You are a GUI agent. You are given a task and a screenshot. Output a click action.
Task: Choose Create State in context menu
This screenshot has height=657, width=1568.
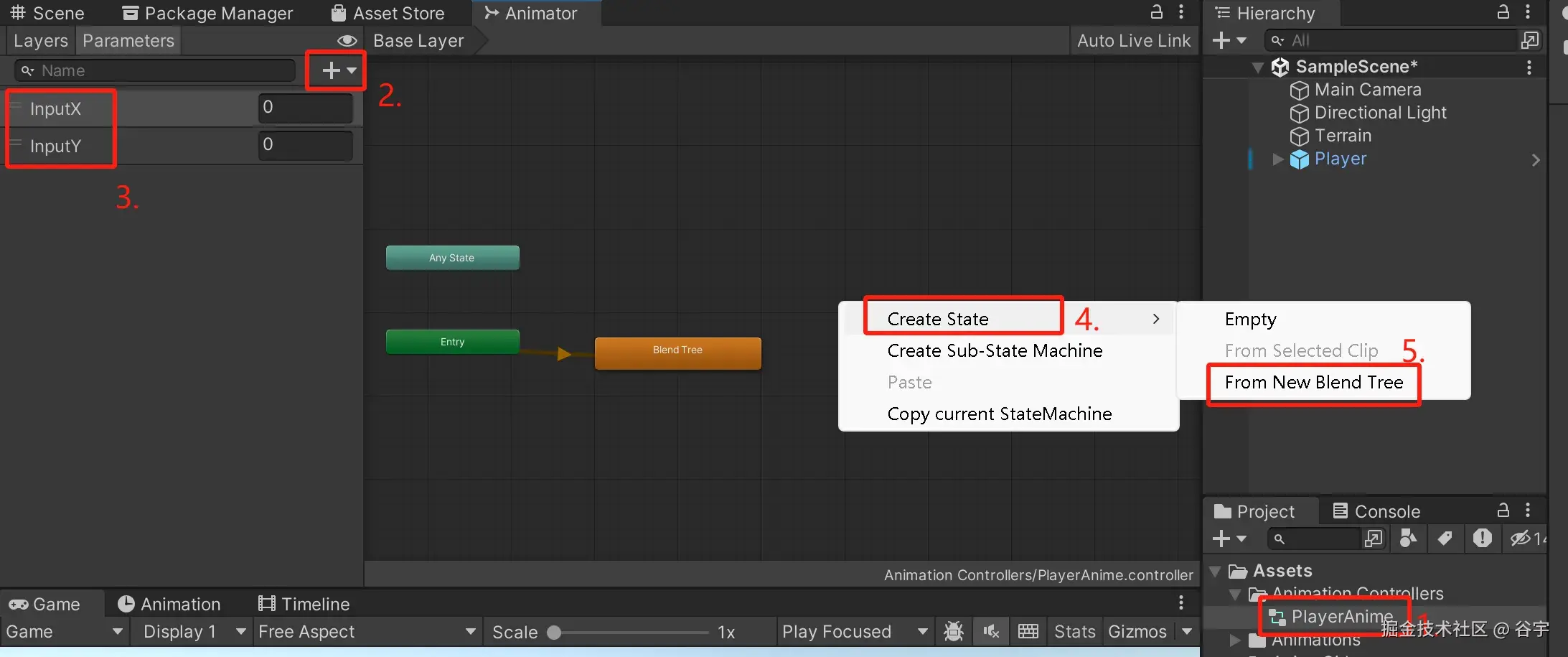[938, 319]
